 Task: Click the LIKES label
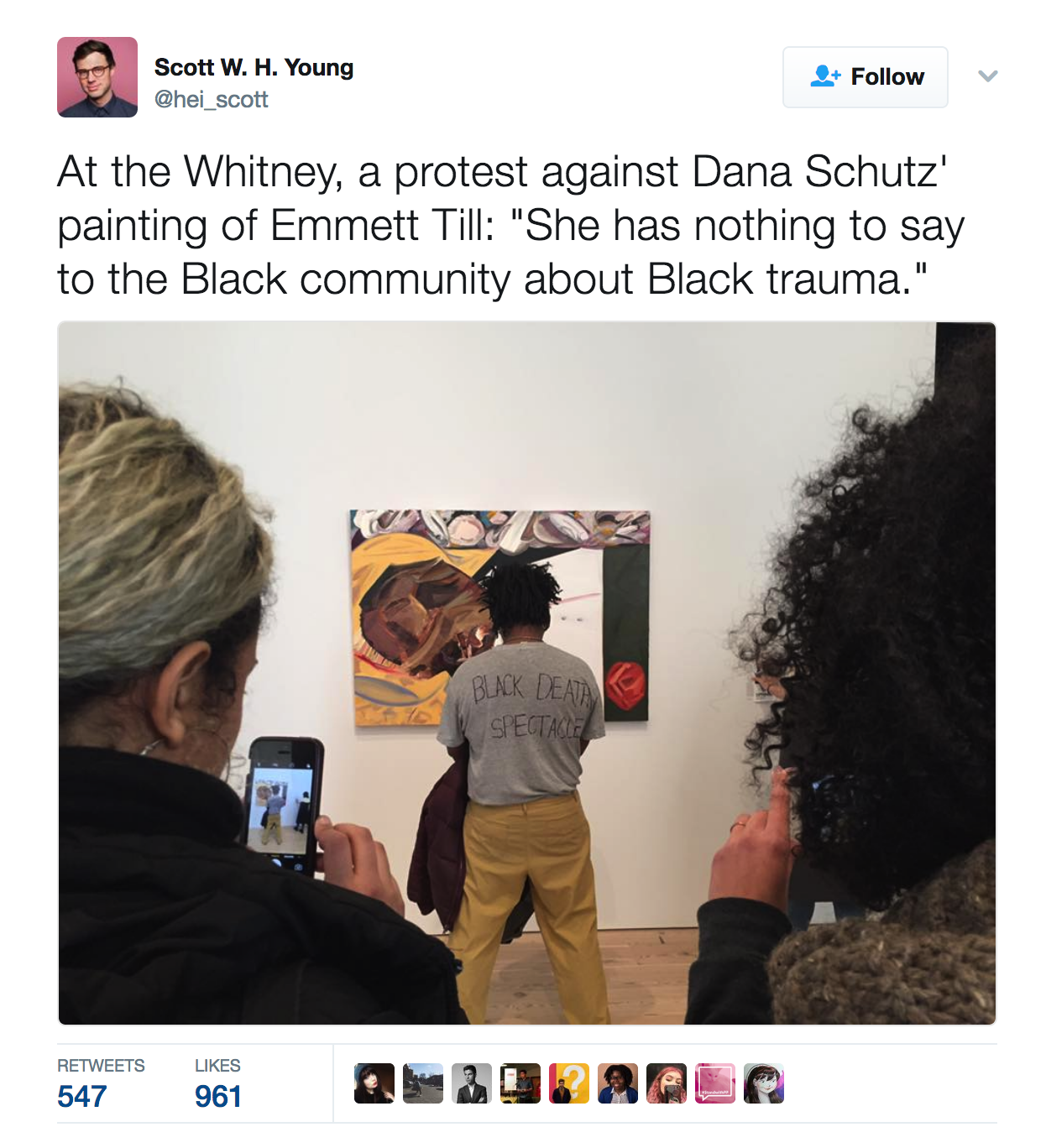point(217,1066)
